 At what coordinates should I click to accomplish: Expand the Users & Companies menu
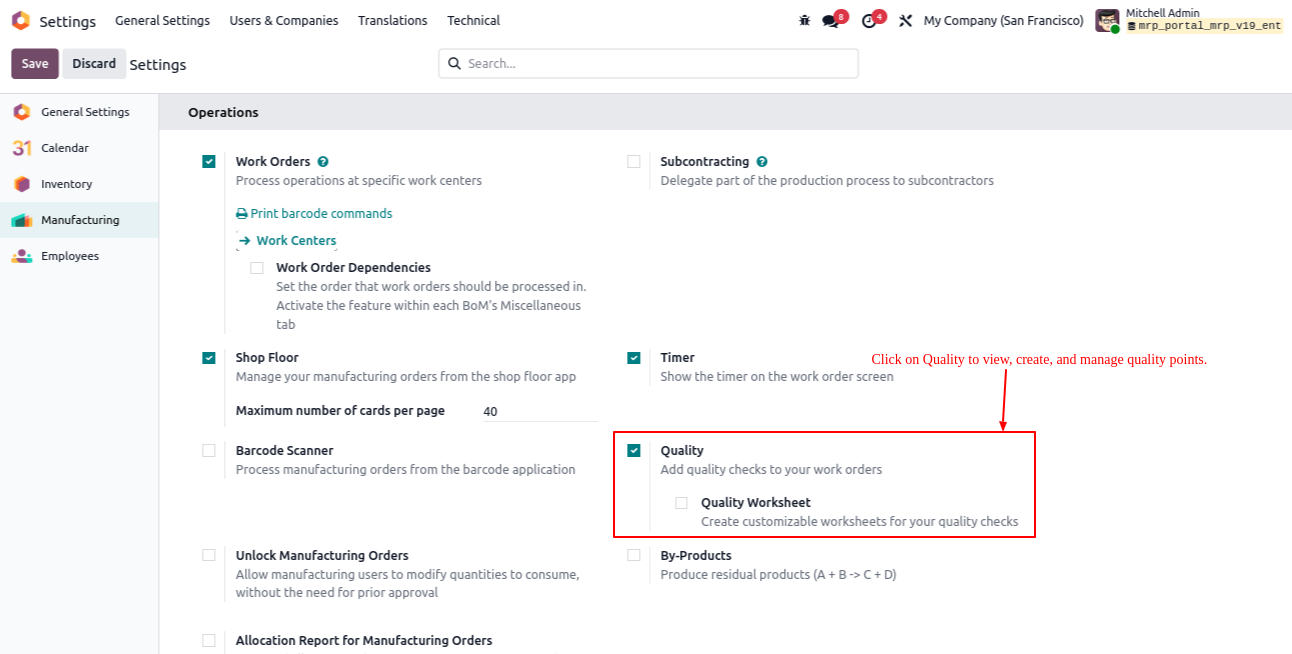[x=284, y=21]
